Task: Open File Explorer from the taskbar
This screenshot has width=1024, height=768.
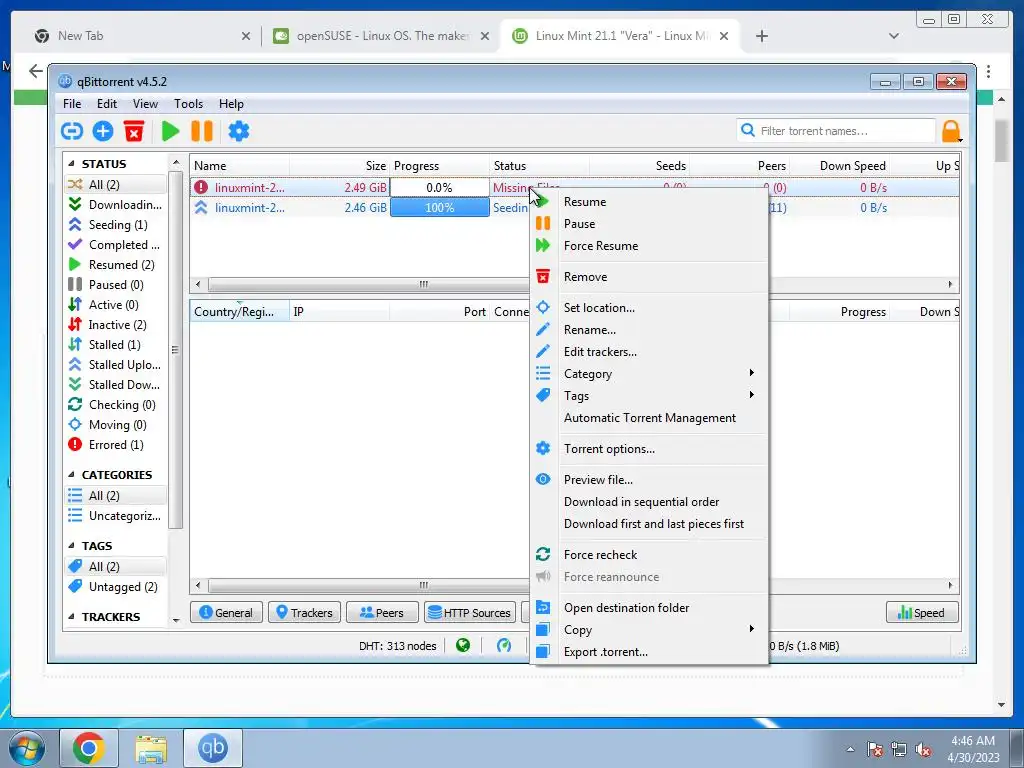Action: (151, 748)
